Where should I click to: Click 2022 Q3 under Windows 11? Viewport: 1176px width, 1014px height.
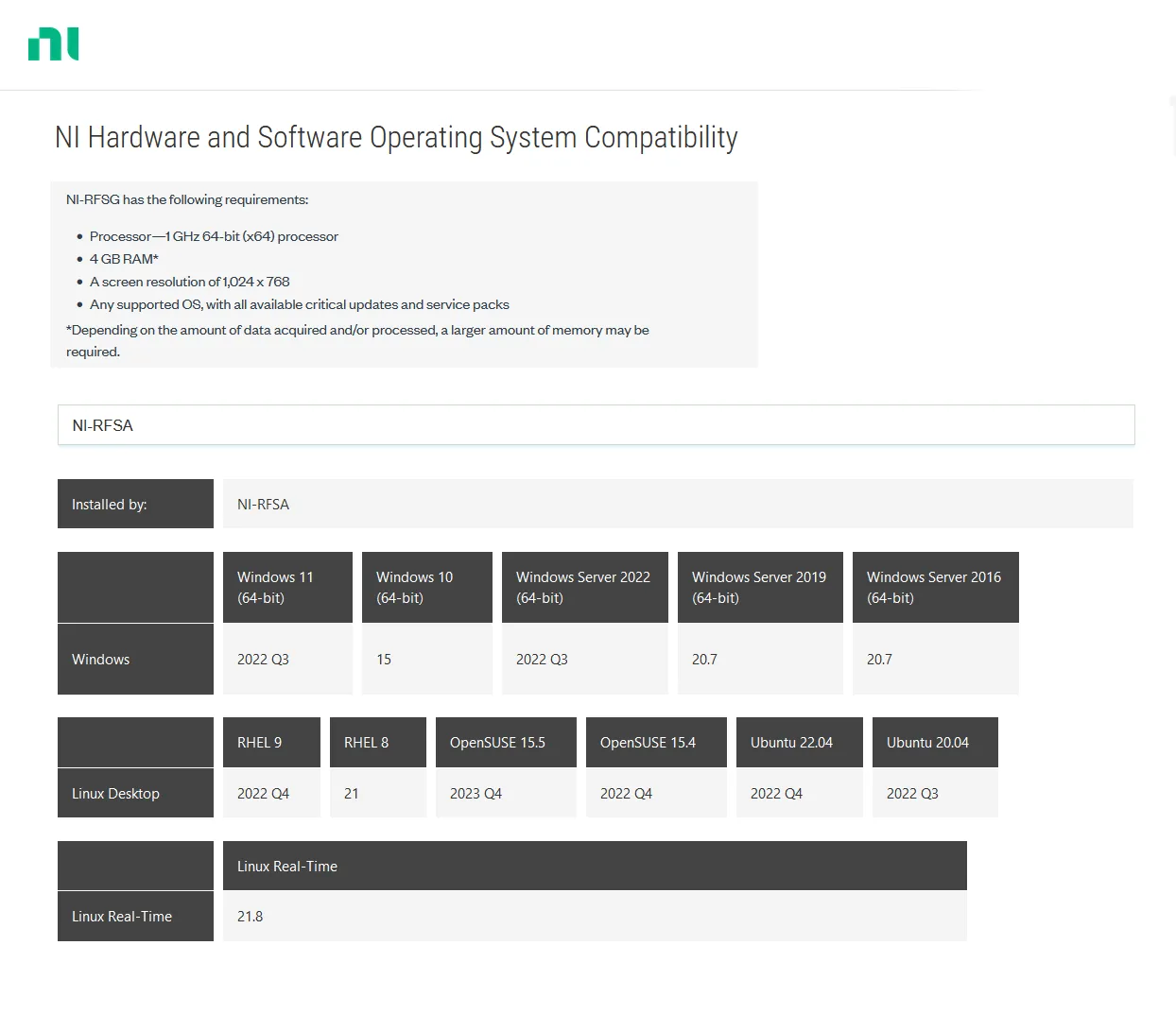point(287,659)
